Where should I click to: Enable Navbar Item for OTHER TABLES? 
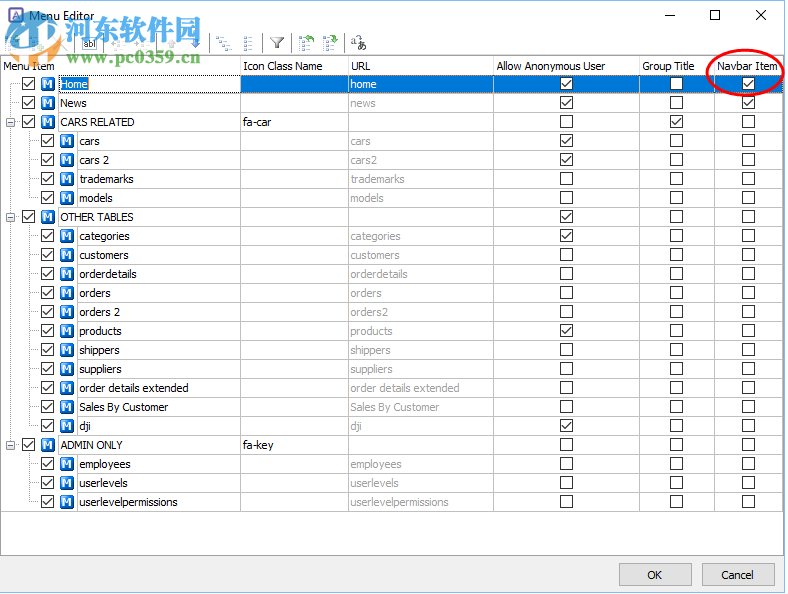748,217
